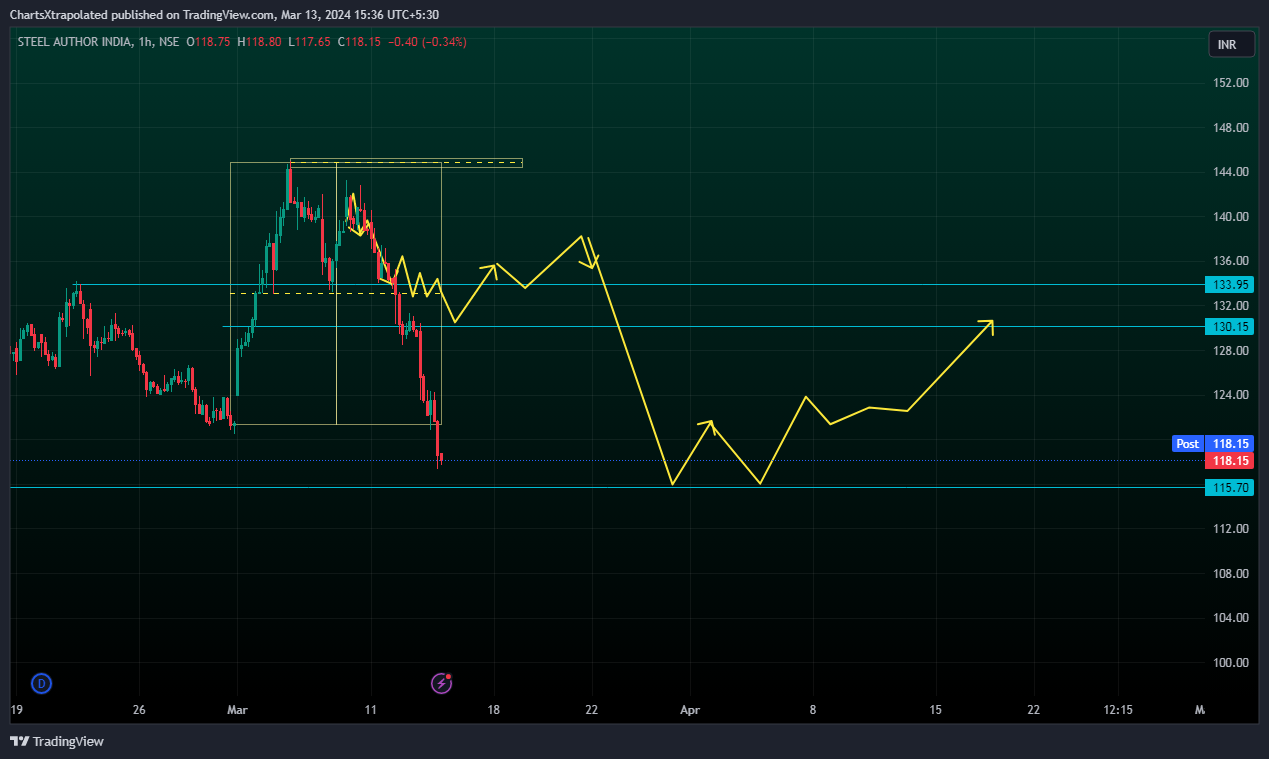Viewport: 1269px width, 759px height.
Task: Click the 'Apr' label on time axis
Action: 689,710
